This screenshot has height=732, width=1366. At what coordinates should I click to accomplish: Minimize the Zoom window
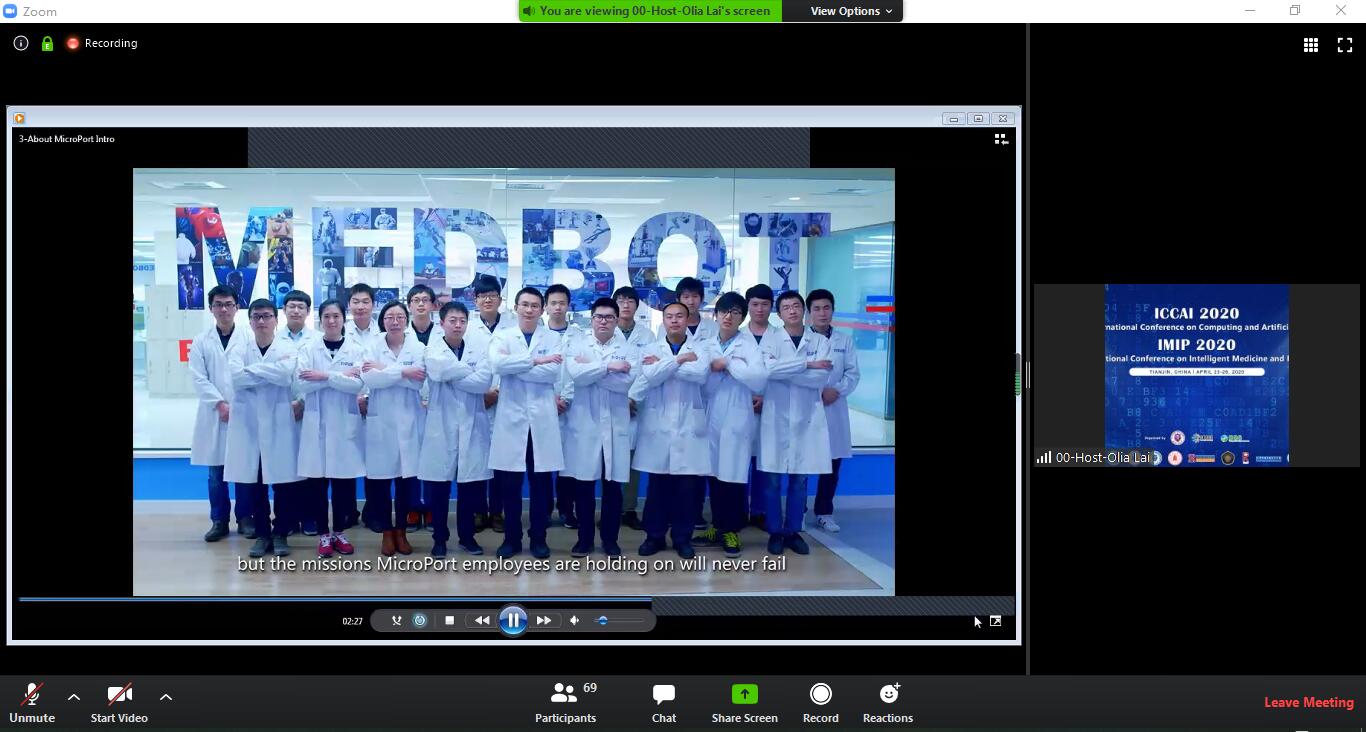click(x=1250, y=11)
